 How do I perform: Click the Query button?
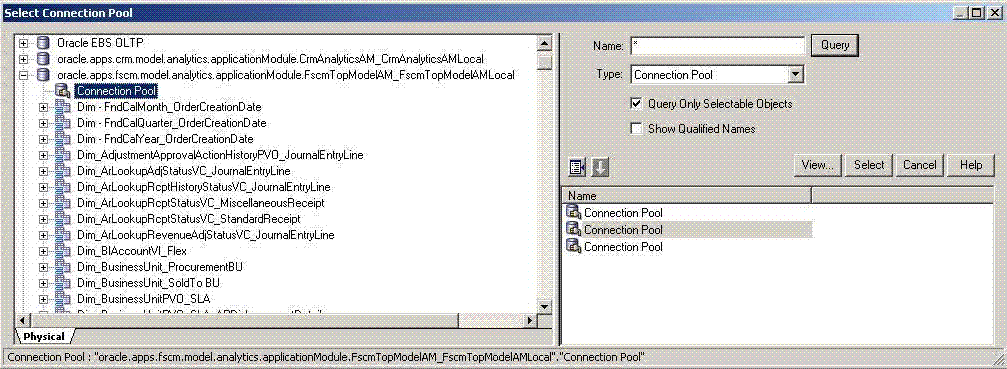click(x=835, y=45)
